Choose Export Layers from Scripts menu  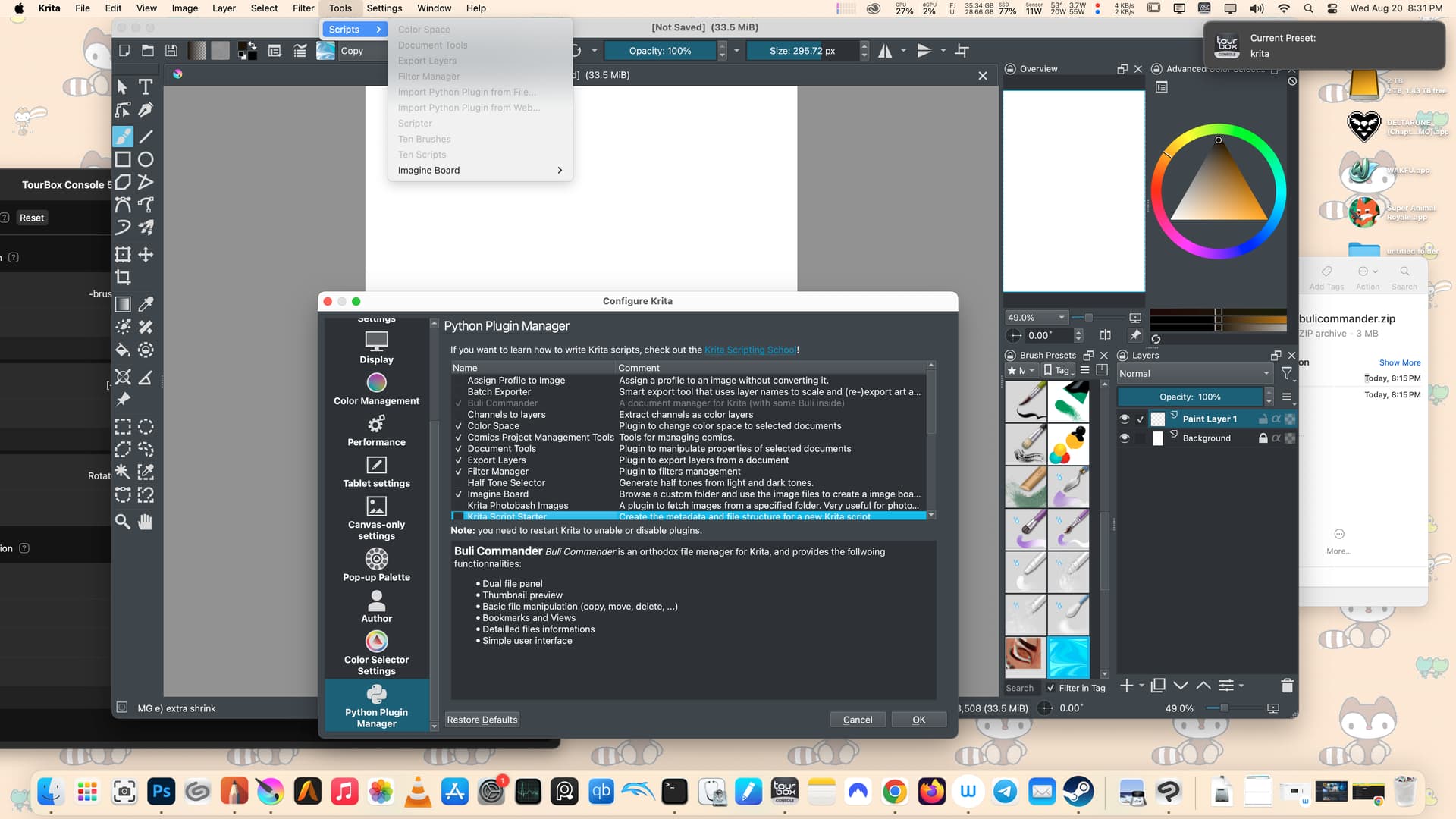427,61
